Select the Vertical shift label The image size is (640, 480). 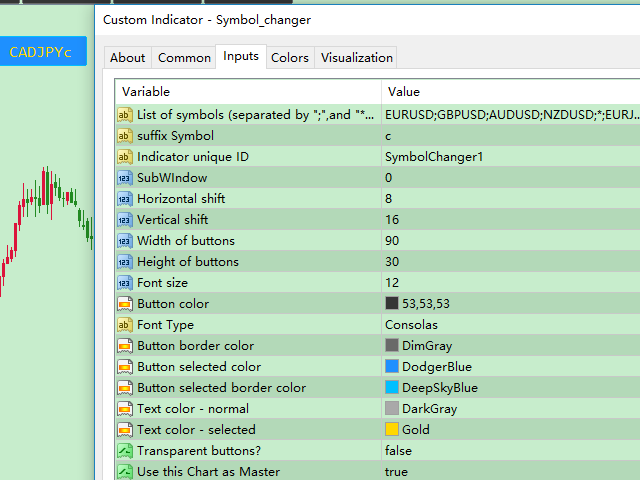pyautogui.click(x=173, y=220)
